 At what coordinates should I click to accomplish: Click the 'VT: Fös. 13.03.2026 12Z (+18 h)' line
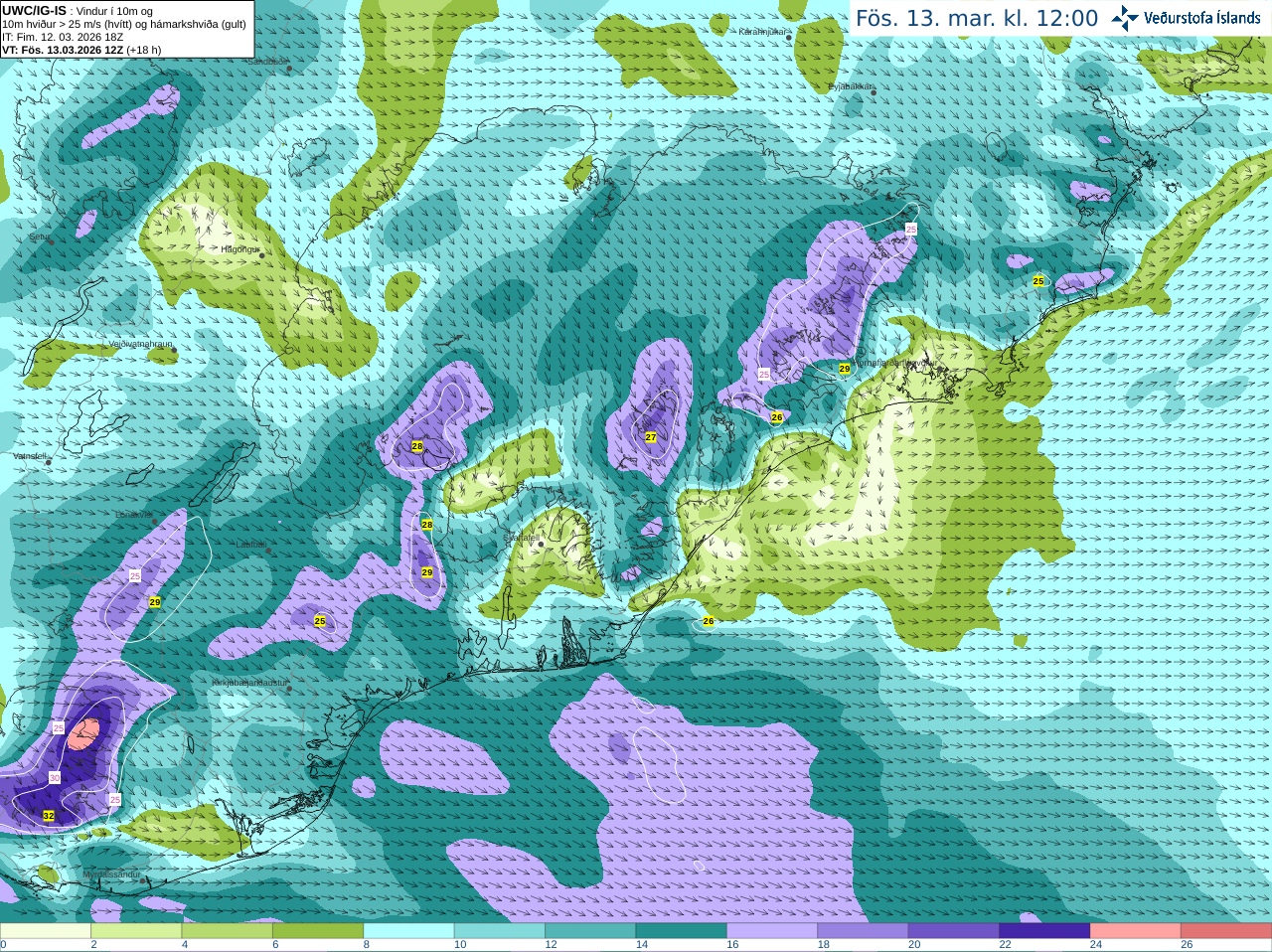point(81,50)
